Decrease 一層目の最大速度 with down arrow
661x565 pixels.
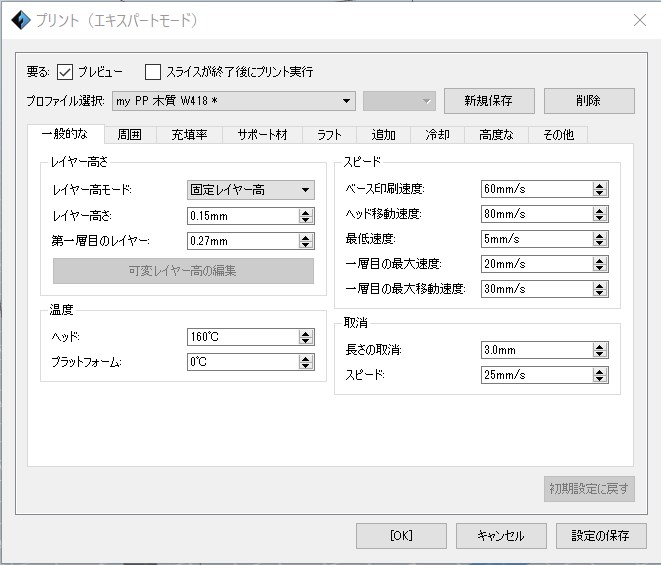[599, 268]
